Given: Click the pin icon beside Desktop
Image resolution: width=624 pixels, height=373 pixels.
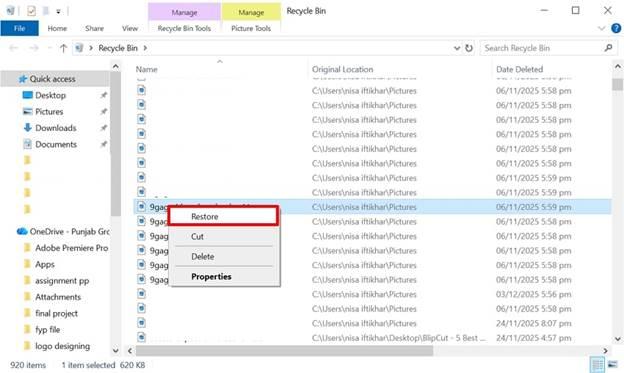Looking at the screenshot, I should coord(103,95).
